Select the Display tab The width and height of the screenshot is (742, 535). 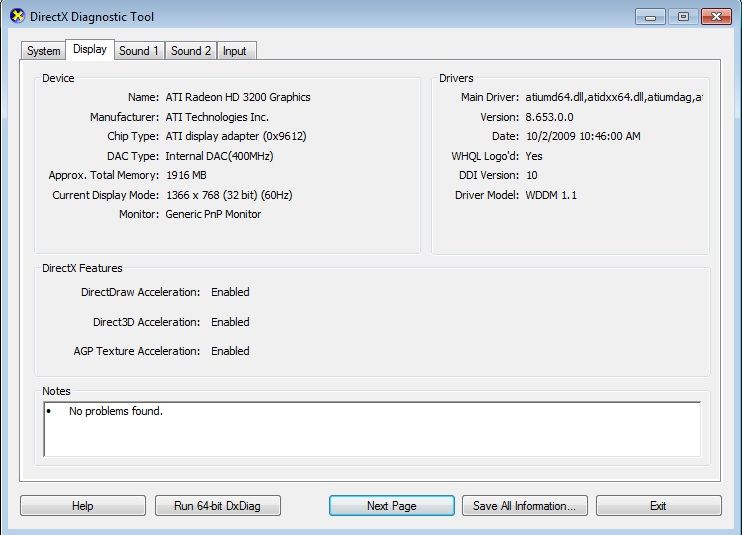(90, 49)
